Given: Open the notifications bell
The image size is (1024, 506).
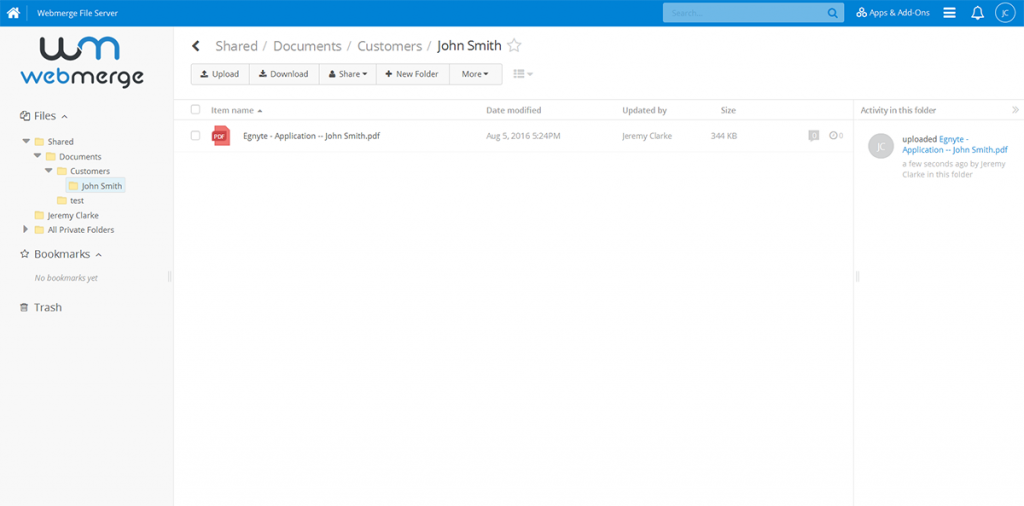Looking at the screenshot, I should tap(978, 13).
